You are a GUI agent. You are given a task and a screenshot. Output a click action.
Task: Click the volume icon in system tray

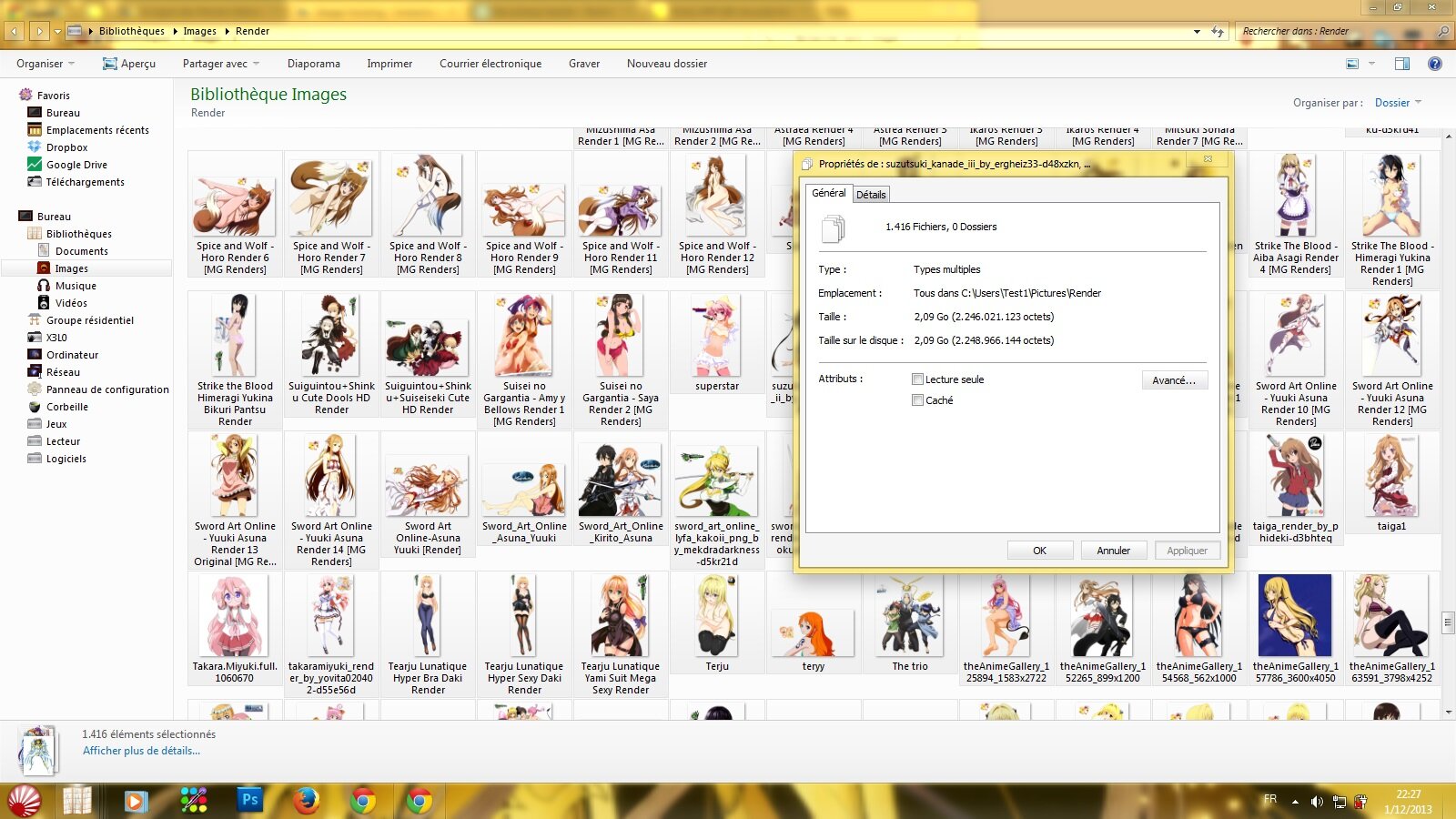[x=1317, y=801]
